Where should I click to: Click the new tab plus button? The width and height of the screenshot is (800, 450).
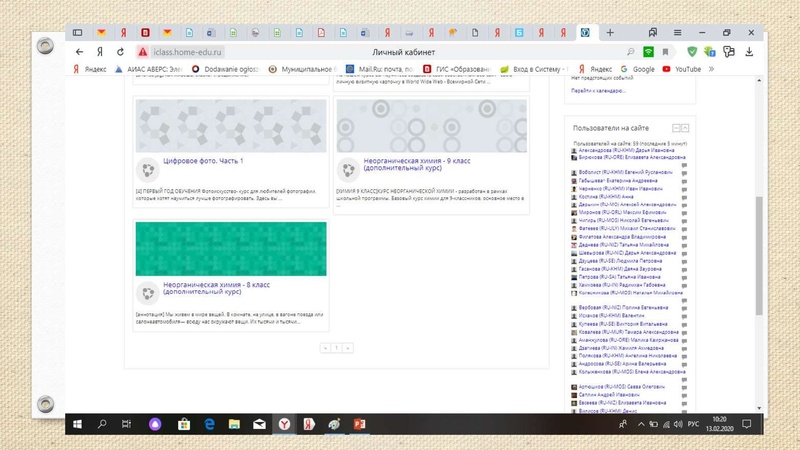pos(610,33)
